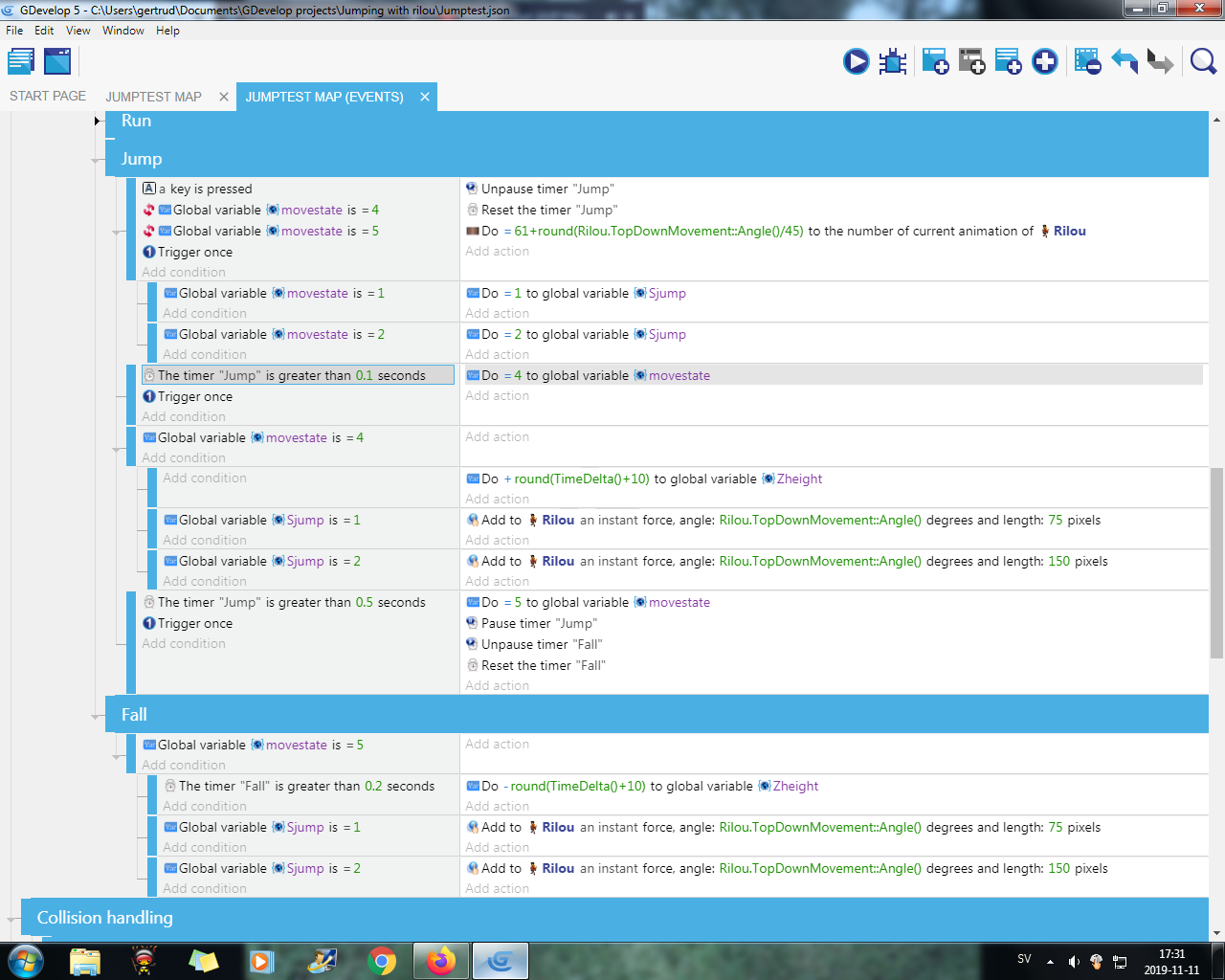Add a new empty event
The height and width of the screenshot is (980, 1225).
936,60
